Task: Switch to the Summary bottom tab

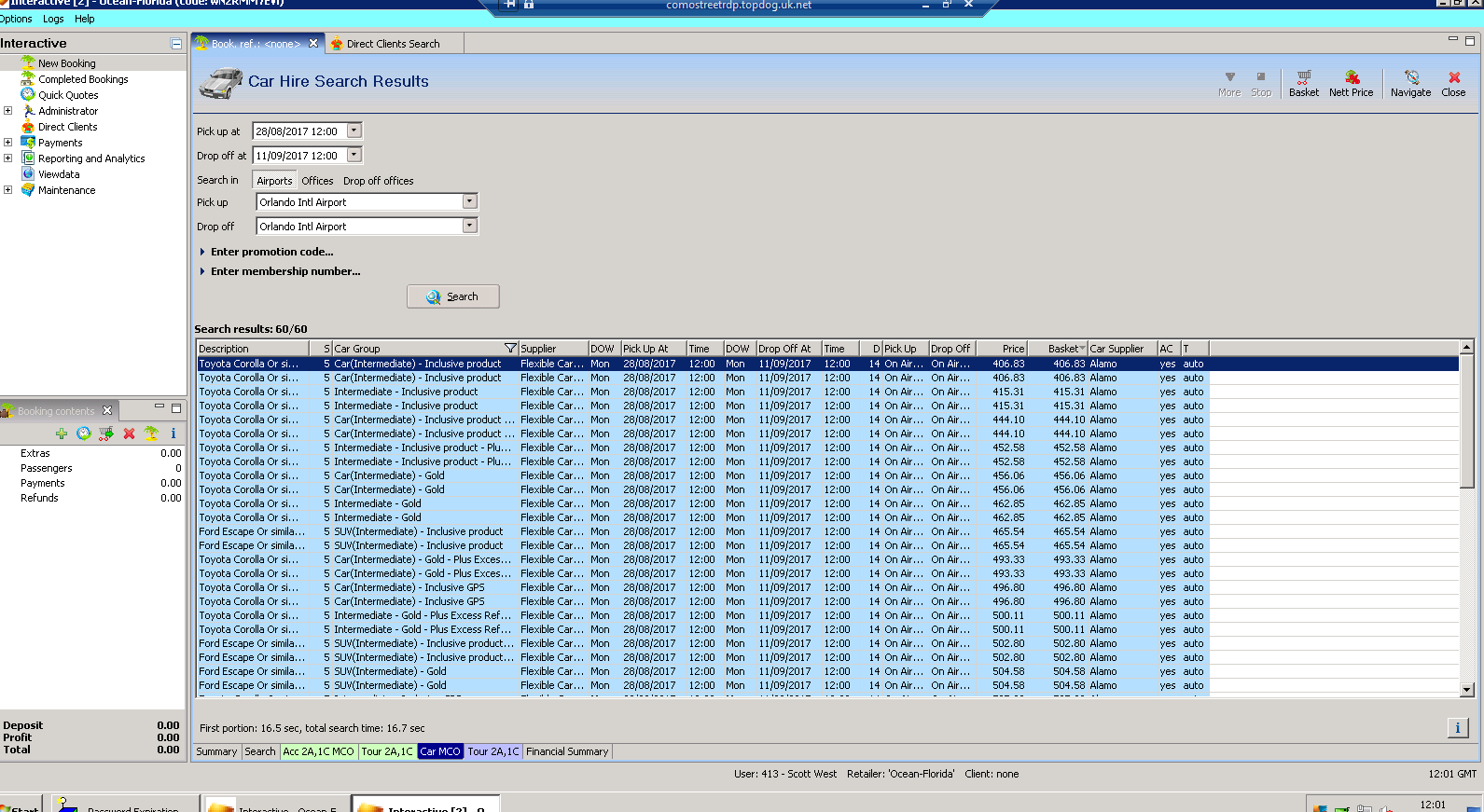Action: [216, 751]
